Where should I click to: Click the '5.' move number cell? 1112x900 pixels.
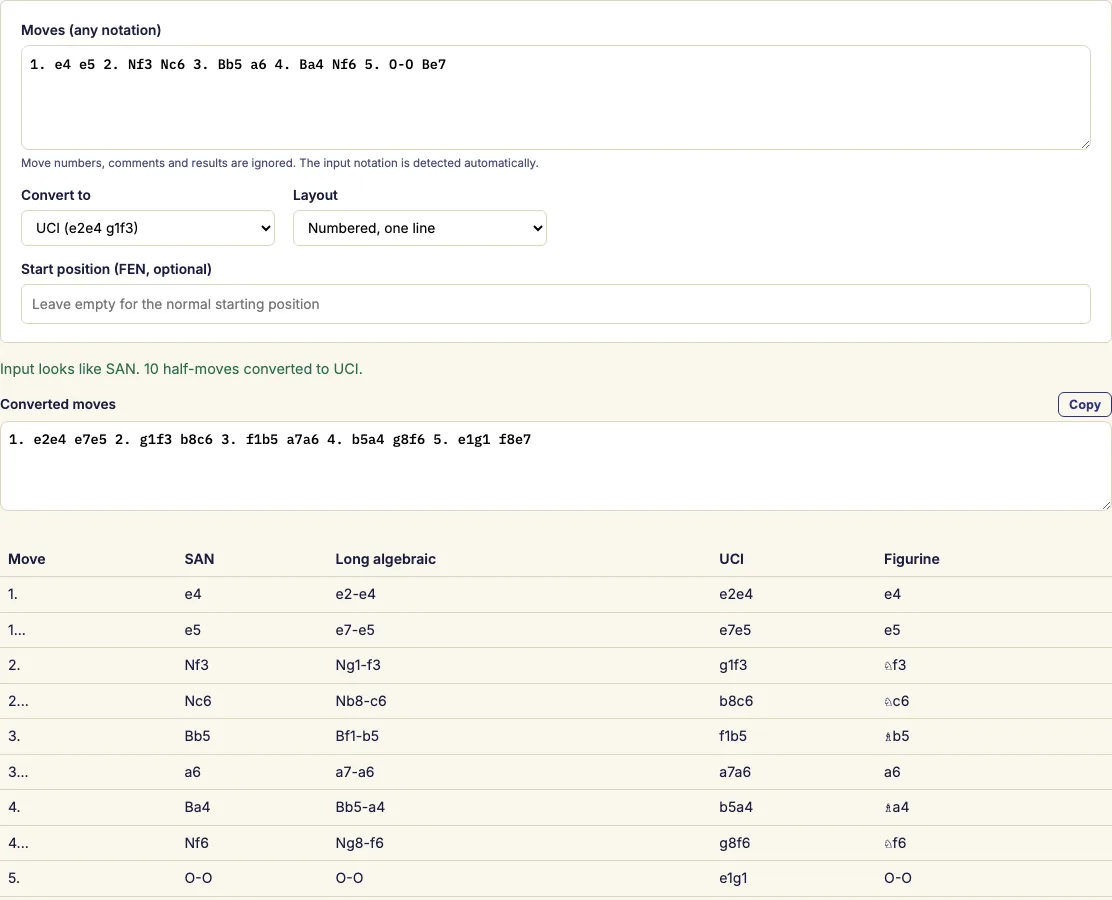click(14, 878)
